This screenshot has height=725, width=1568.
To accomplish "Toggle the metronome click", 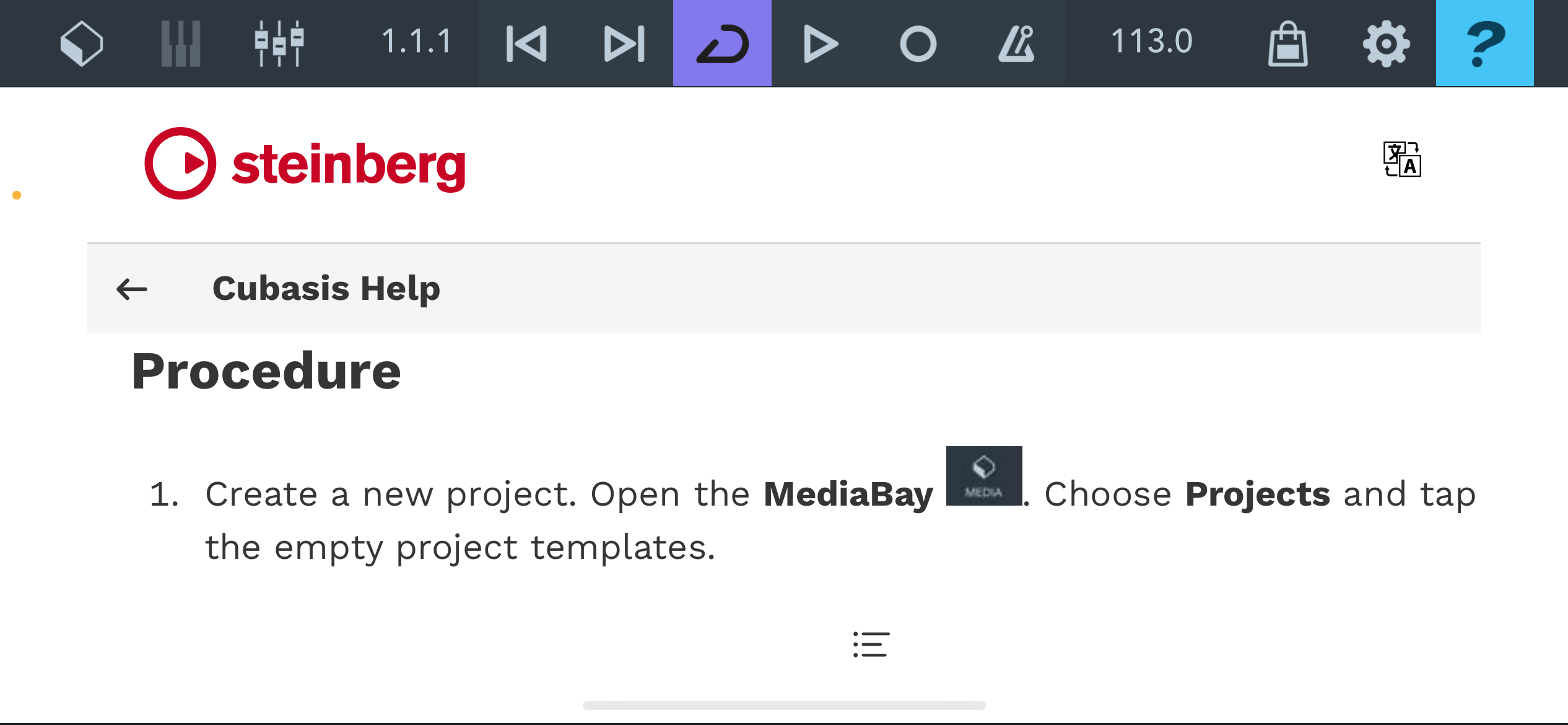I will point(1016,43).
